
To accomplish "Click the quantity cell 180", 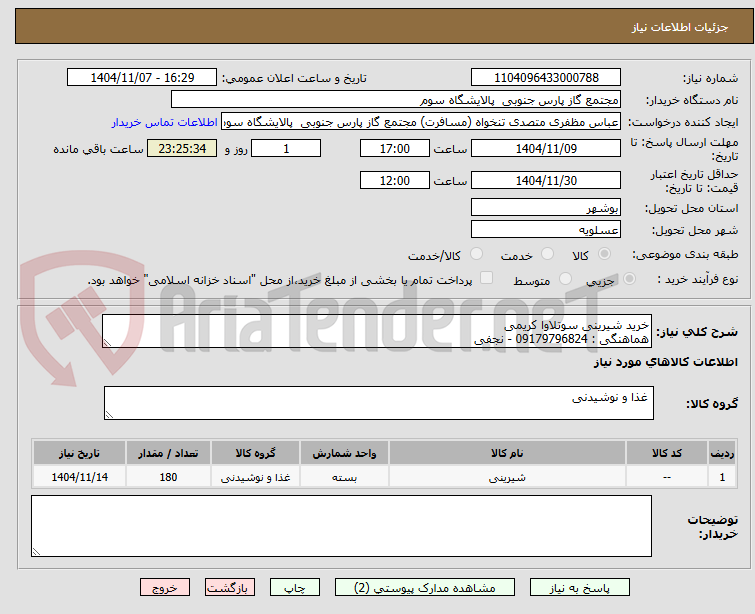I will [168, 477].
